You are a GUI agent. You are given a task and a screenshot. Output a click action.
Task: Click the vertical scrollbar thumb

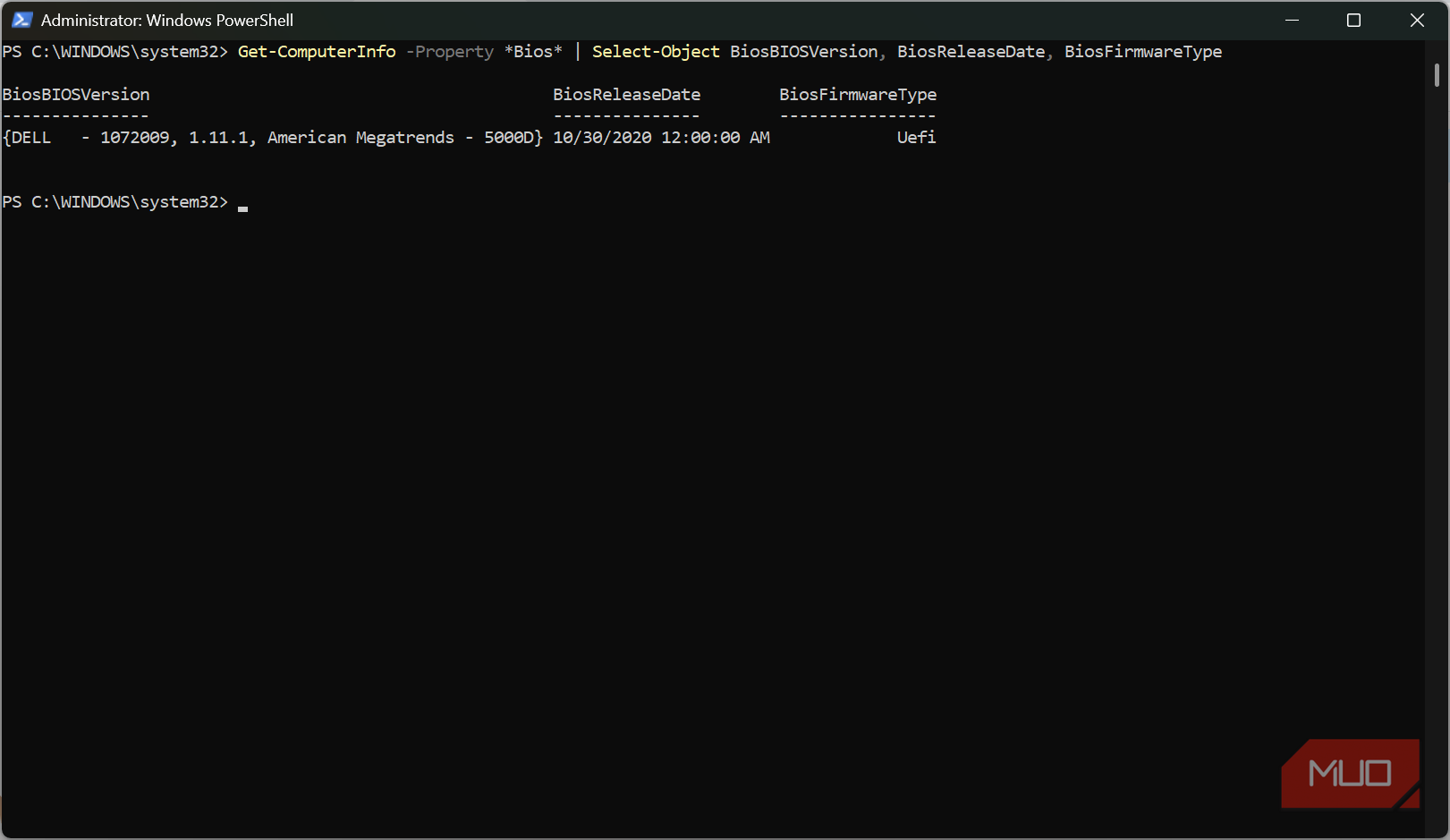click(x=1437, y=75)
